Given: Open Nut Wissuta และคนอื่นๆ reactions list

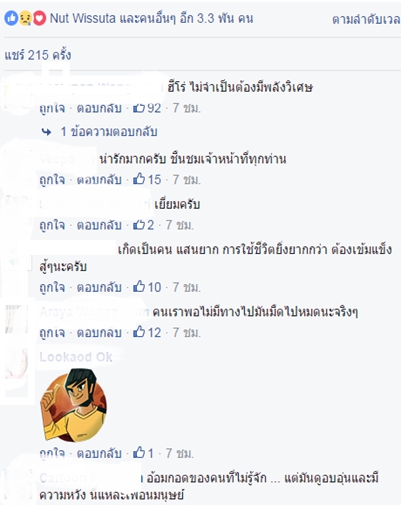Looking at the screenshot, I should click(151, 18).
